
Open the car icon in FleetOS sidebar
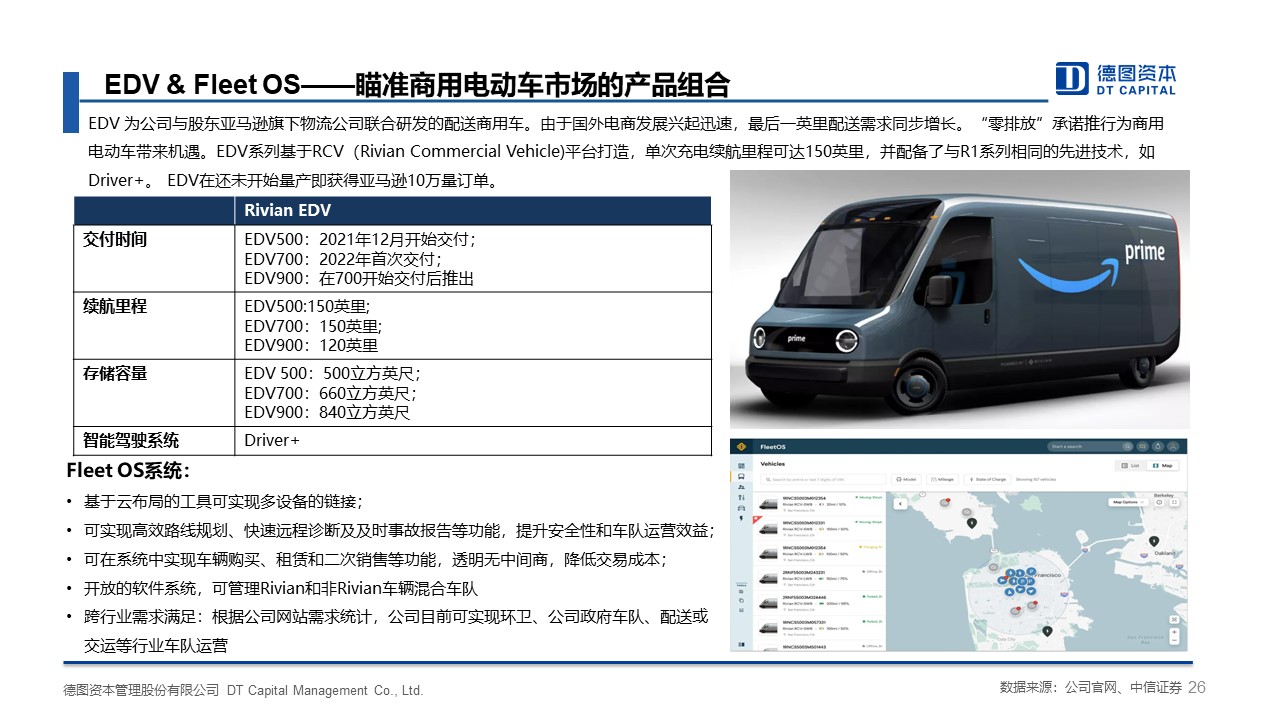click(741, 508)
